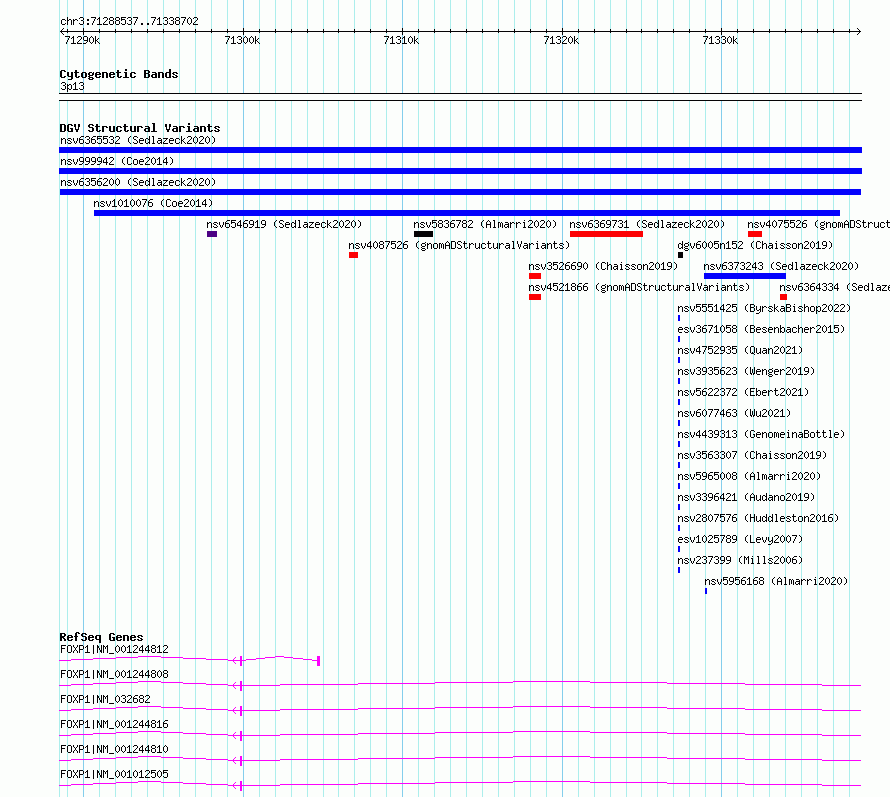This screenshot has height=797, width=890.
Task: Open FOXP1|NM_001244812 transcript label
Action: click(114, 649)
